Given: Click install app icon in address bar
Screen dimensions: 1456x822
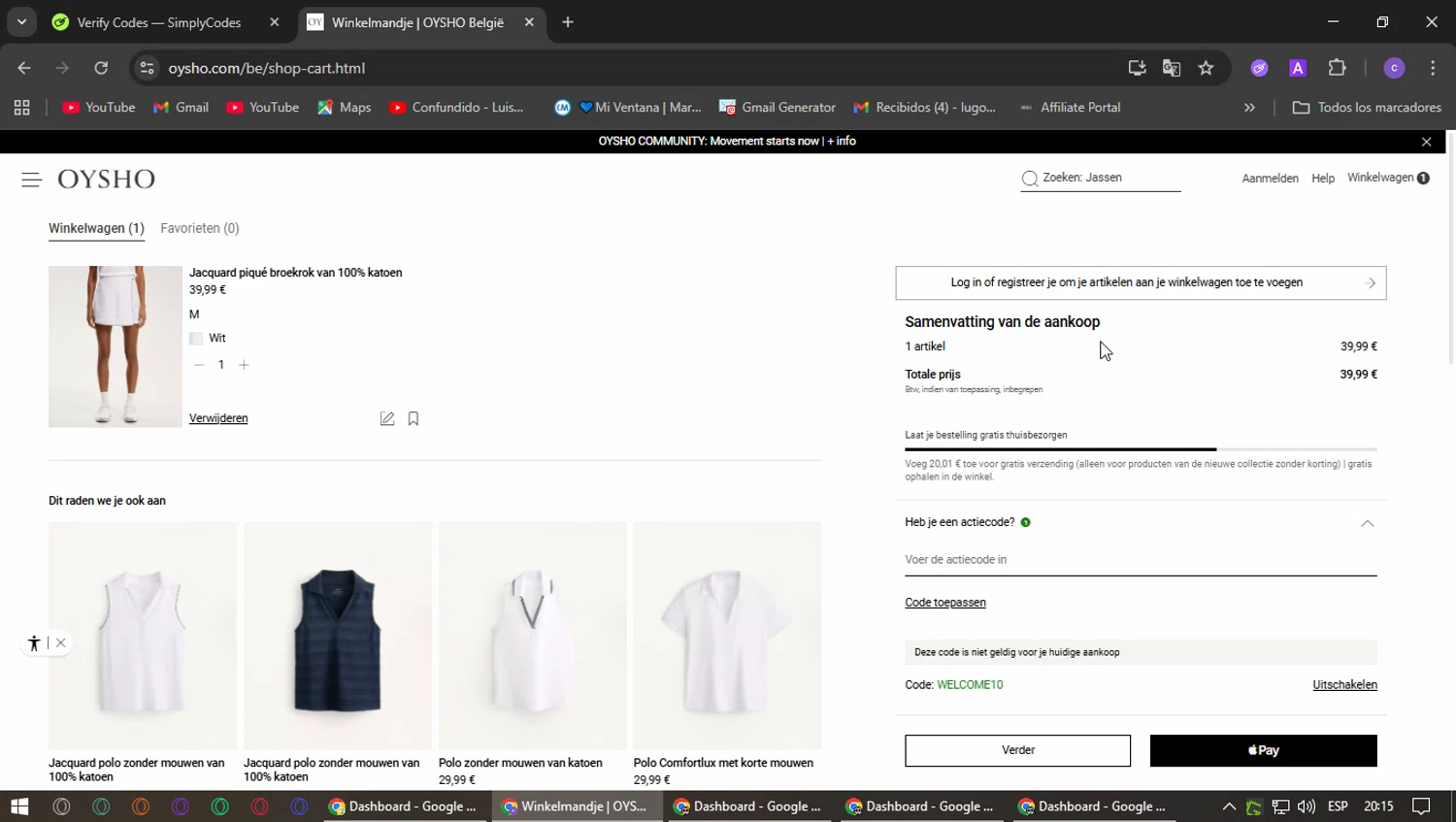Looking at the screenshot, I should tap(1137, 68).
